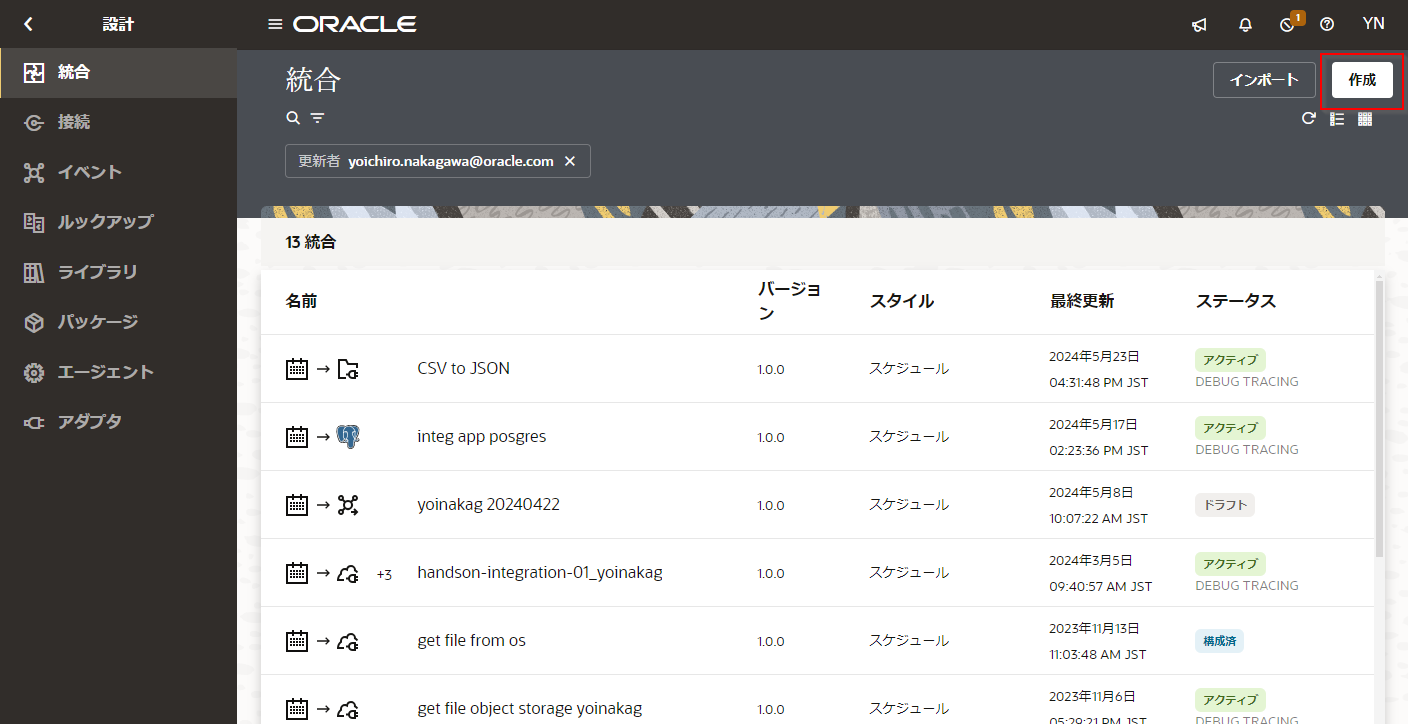Open the notifications bell
1408x724 pixels.
[1245, 25]
